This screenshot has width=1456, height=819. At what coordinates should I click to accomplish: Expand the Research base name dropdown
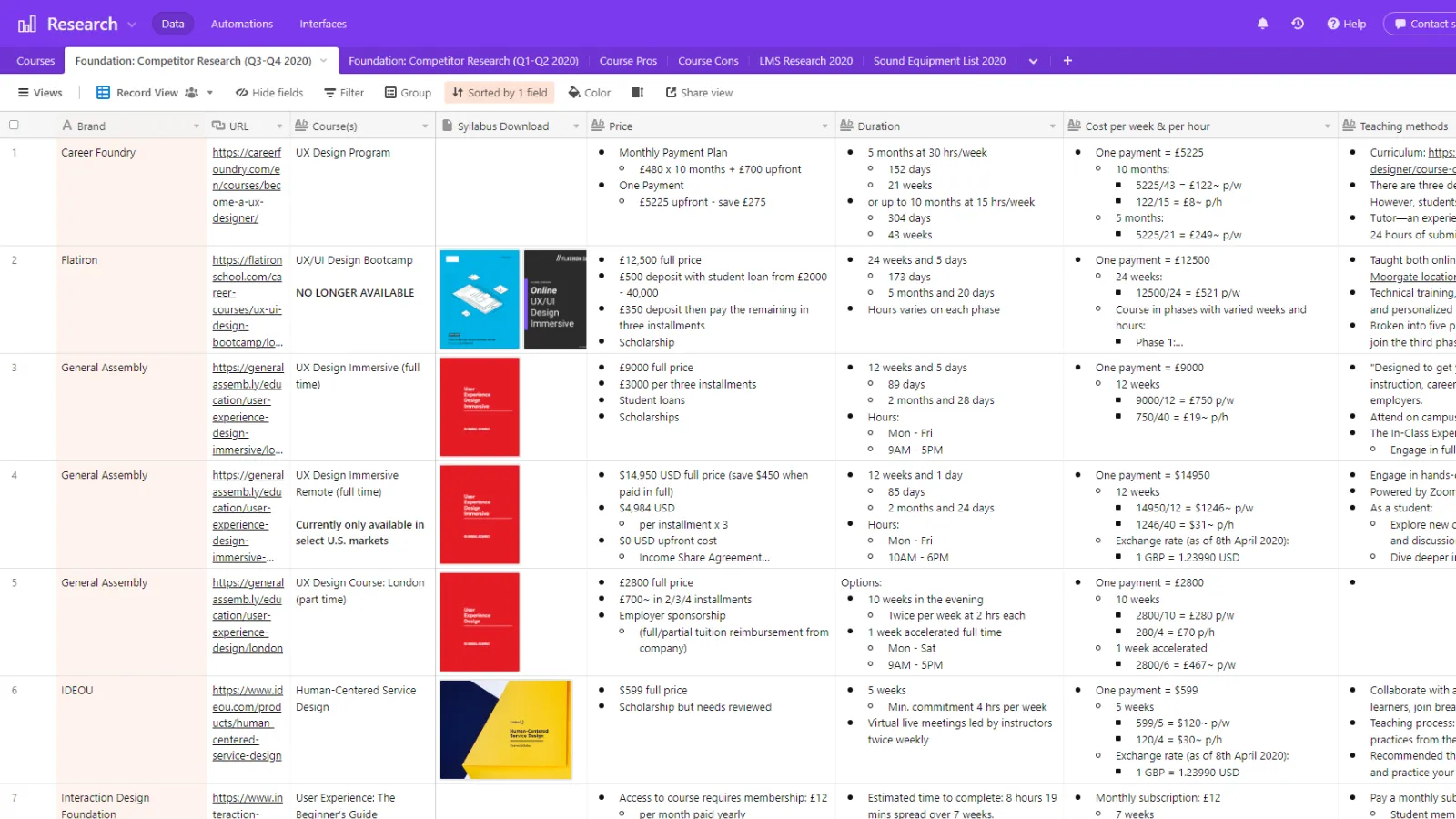[132, 25]
